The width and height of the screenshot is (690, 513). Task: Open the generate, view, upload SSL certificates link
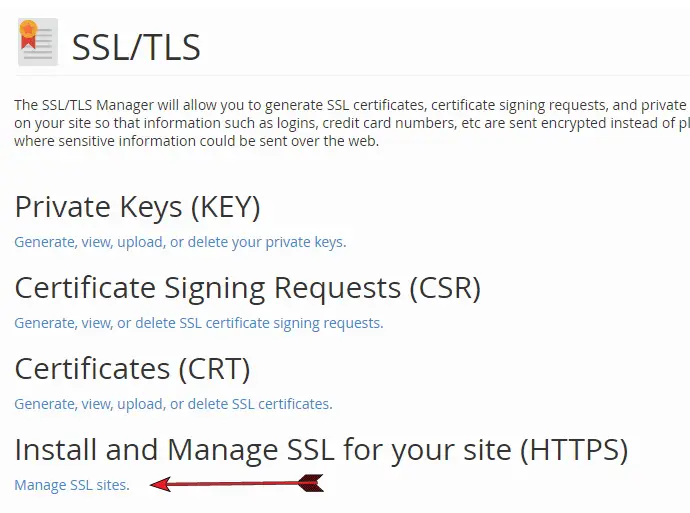(173, 404)
